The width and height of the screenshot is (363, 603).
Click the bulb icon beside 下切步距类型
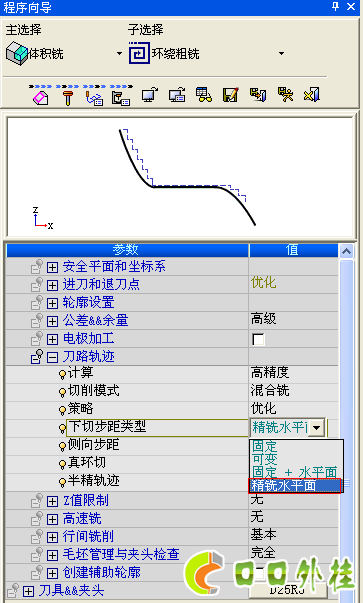click(62, 428)
